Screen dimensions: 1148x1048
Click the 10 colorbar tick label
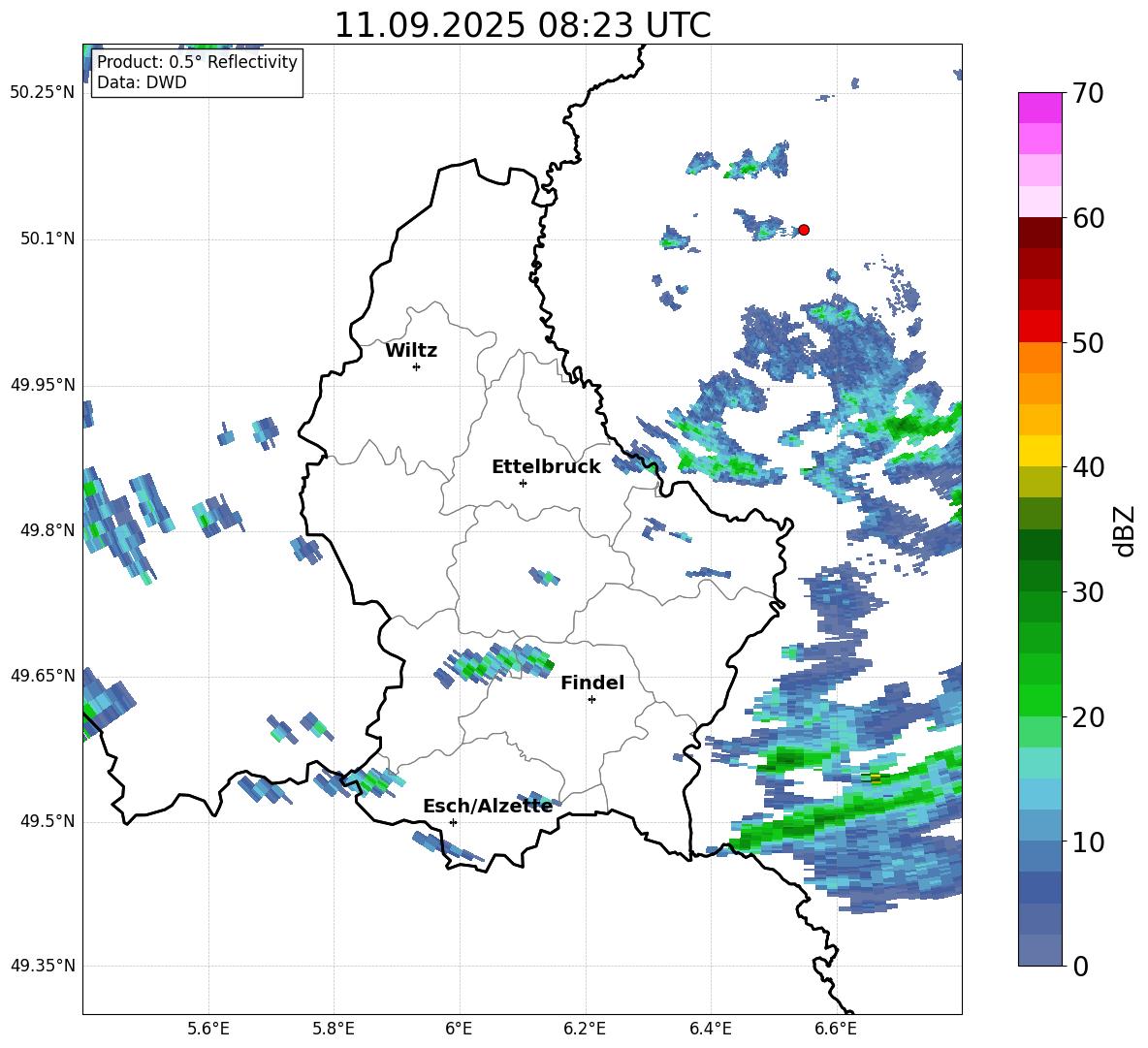(1088, 842)
